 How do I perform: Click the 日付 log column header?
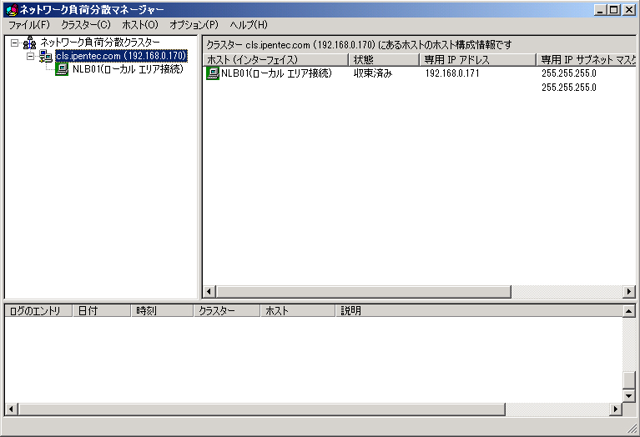pyautogui.click(x=102, y=311)
